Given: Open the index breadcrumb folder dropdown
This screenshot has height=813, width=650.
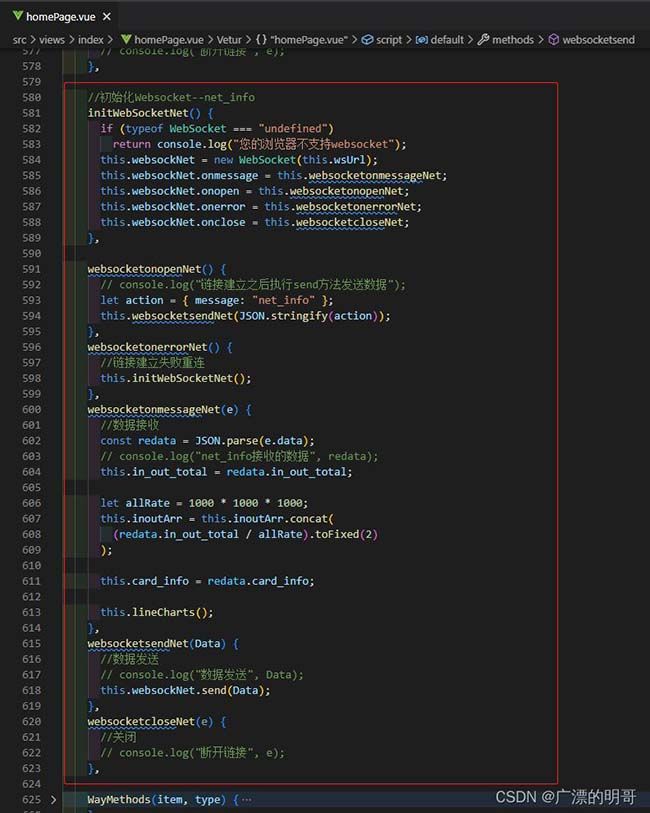Looking at the screenshot, I should tap(91, 40).
